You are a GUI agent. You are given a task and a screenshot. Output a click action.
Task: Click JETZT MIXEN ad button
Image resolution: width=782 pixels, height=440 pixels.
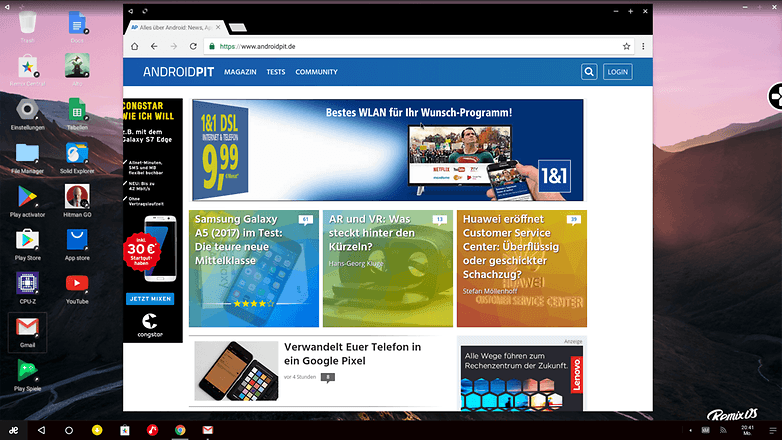tap(150, 299)
